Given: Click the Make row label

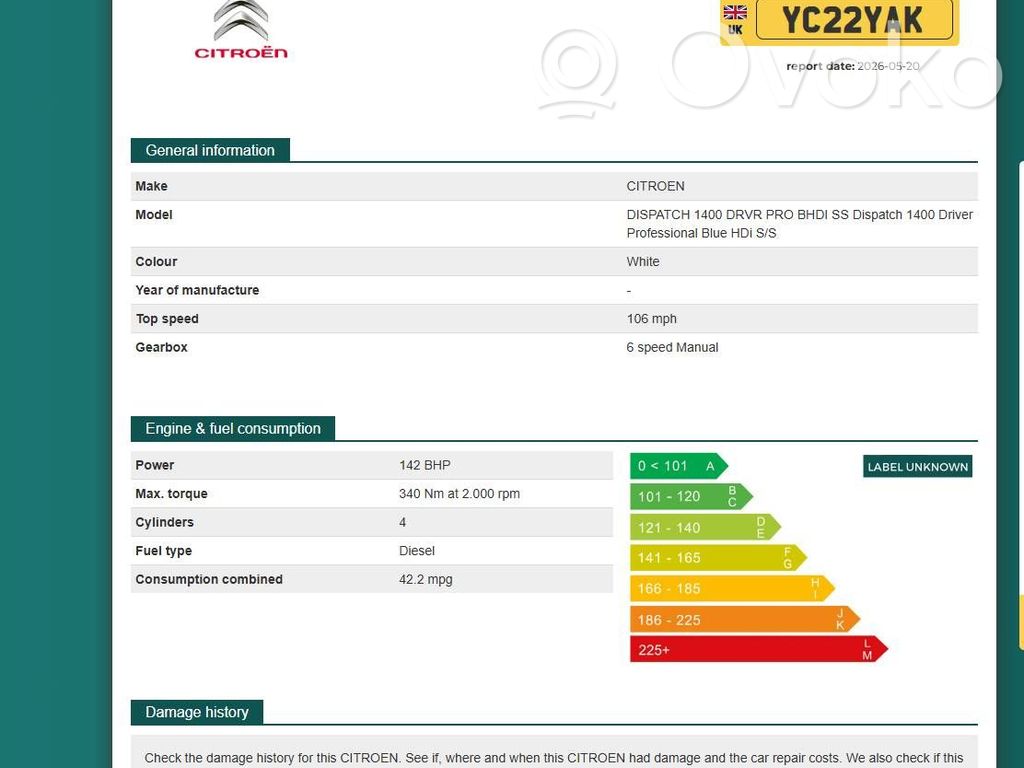Looking at the screenshot, I should point(152,186).
